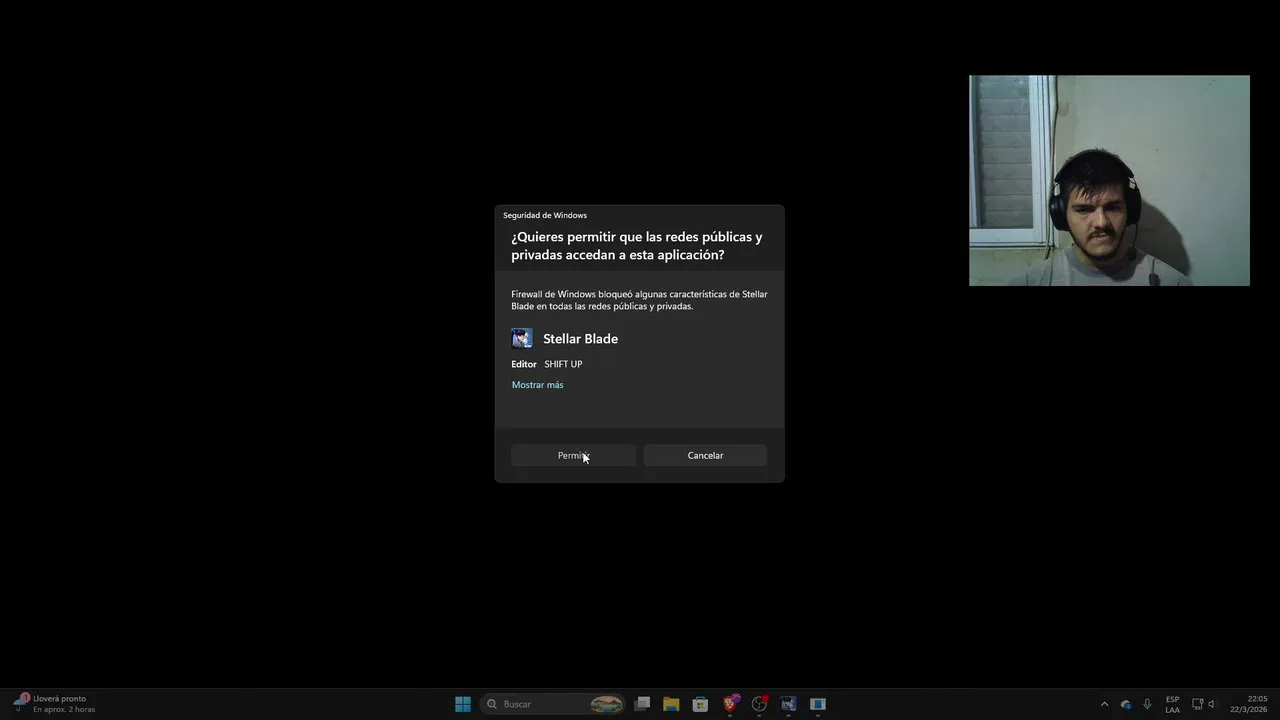
Task: Click the Cancelar button in the firewall dialog
Action: pyautogui.click(x=705, y=455)
